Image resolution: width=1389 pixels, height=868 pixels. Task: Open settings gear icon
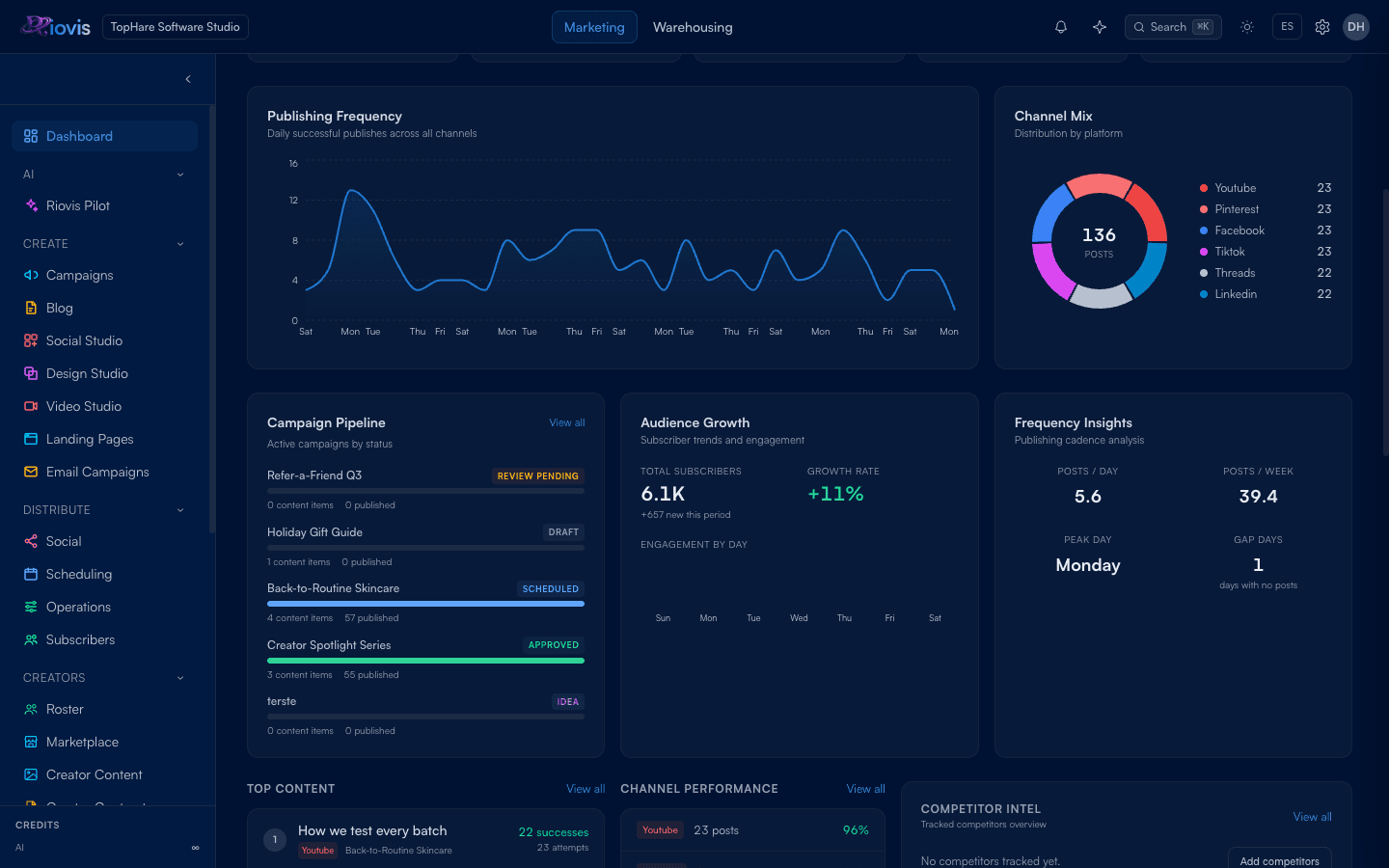coord(1322,27)
